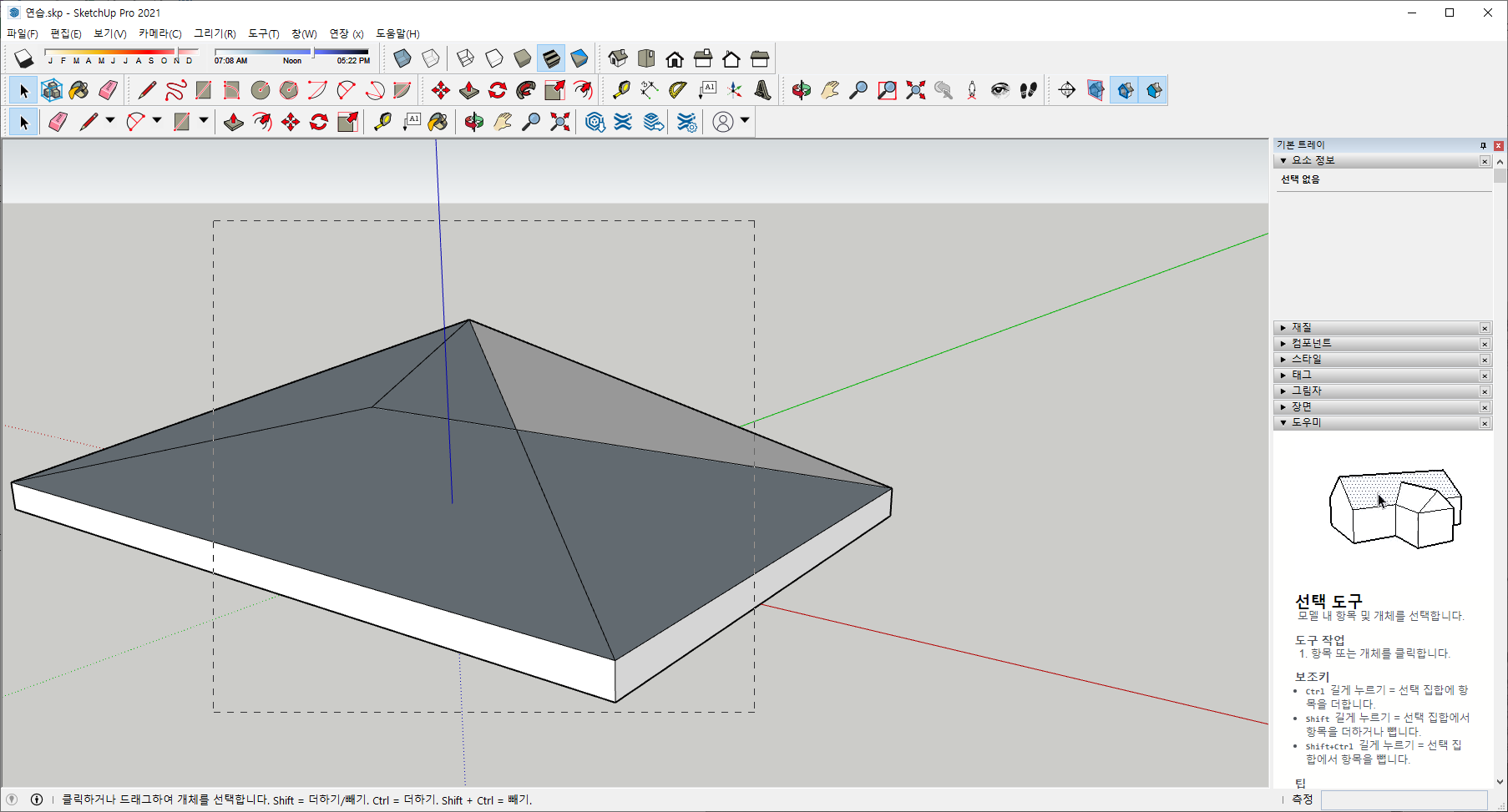Select the Position Camera tool
Screen dimensions: 1508x812
[972, 90]
